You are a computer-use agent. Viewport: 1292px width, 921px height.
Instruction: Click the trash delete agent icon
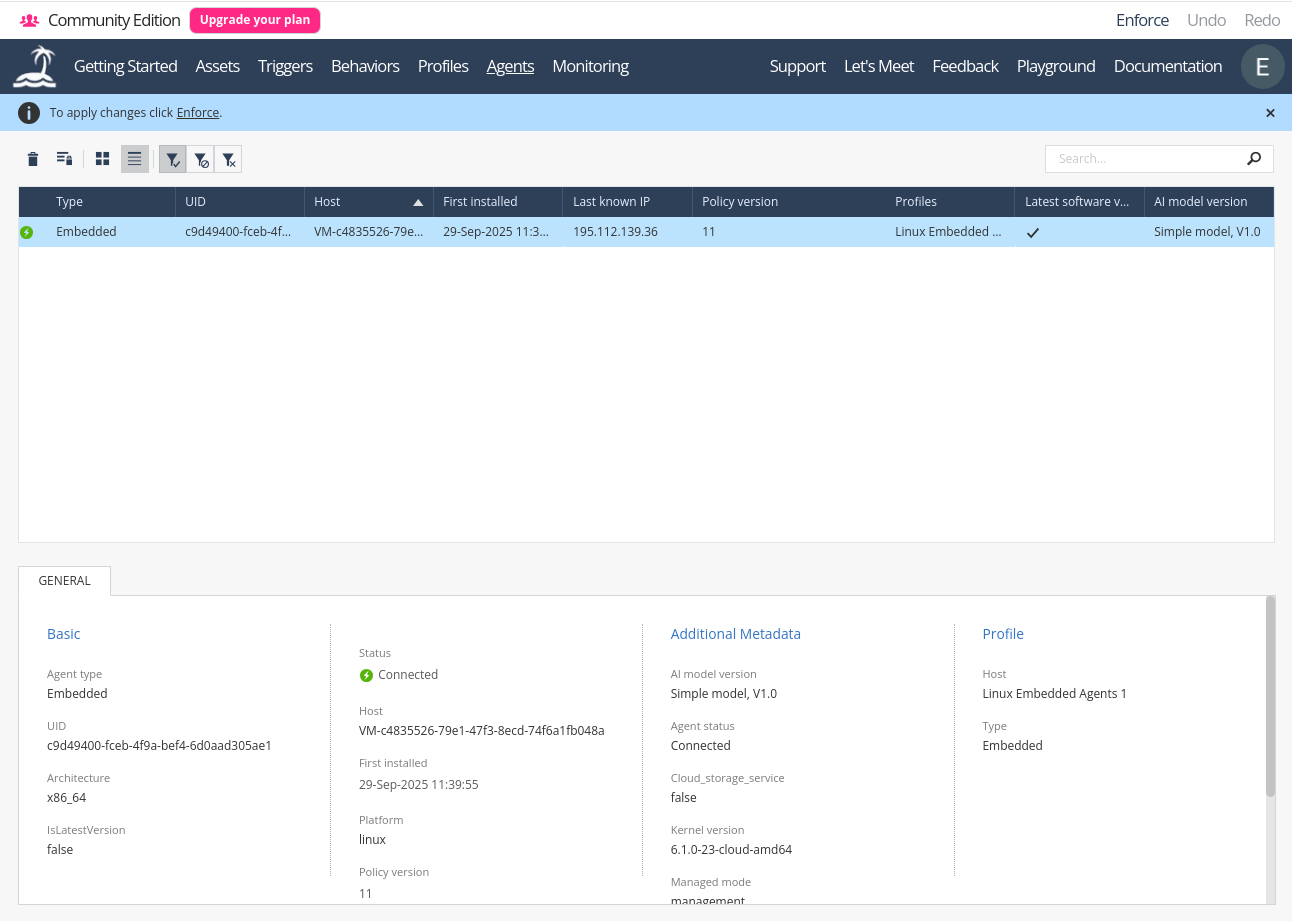coord(33,159)
